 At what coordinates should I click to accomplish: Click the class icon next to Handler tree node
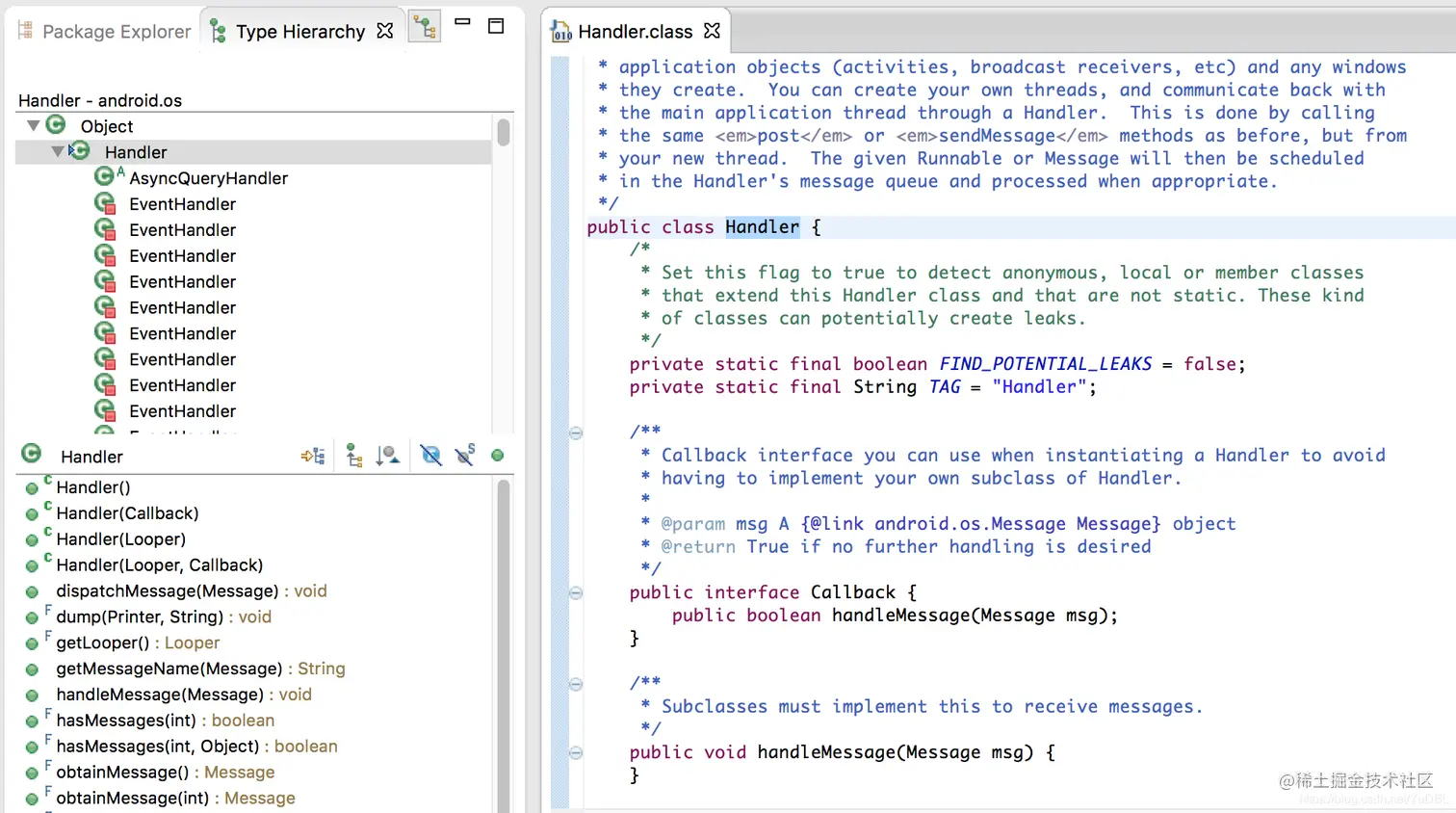[x=81, y=151]
